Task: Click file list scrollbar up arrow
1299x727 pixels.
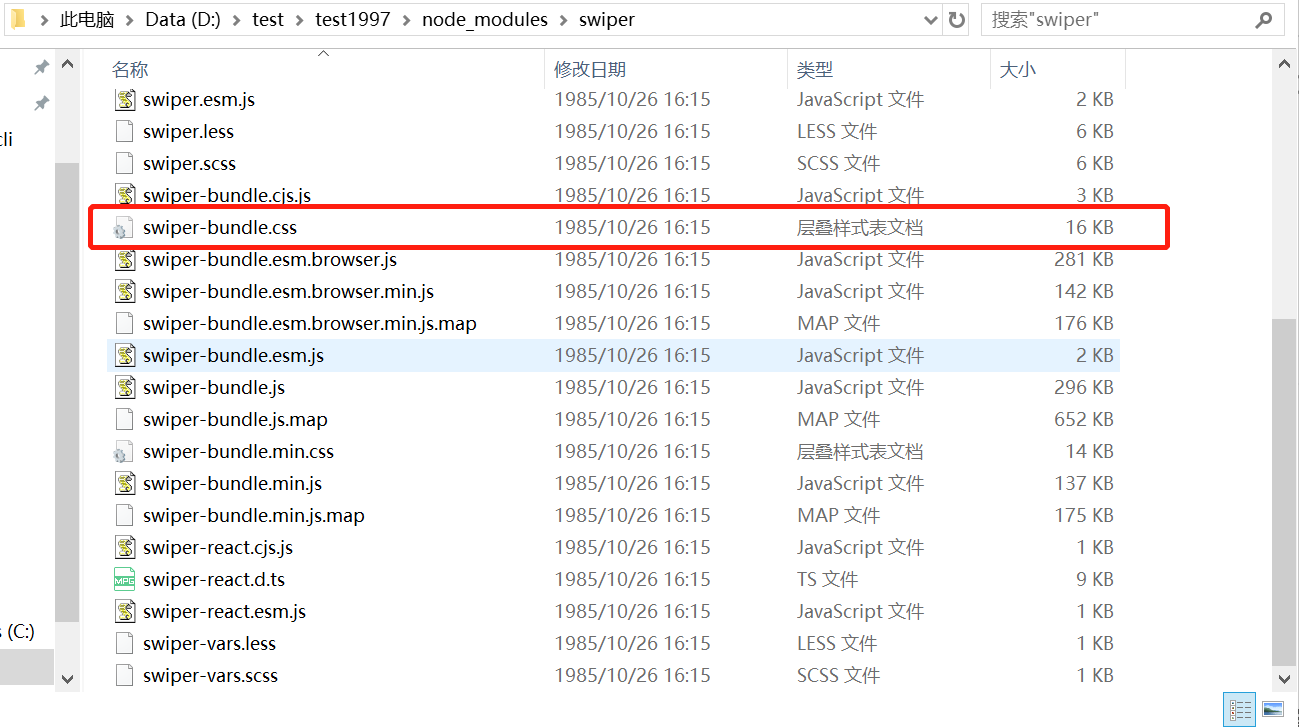Action: click(x=1284, y=64)
